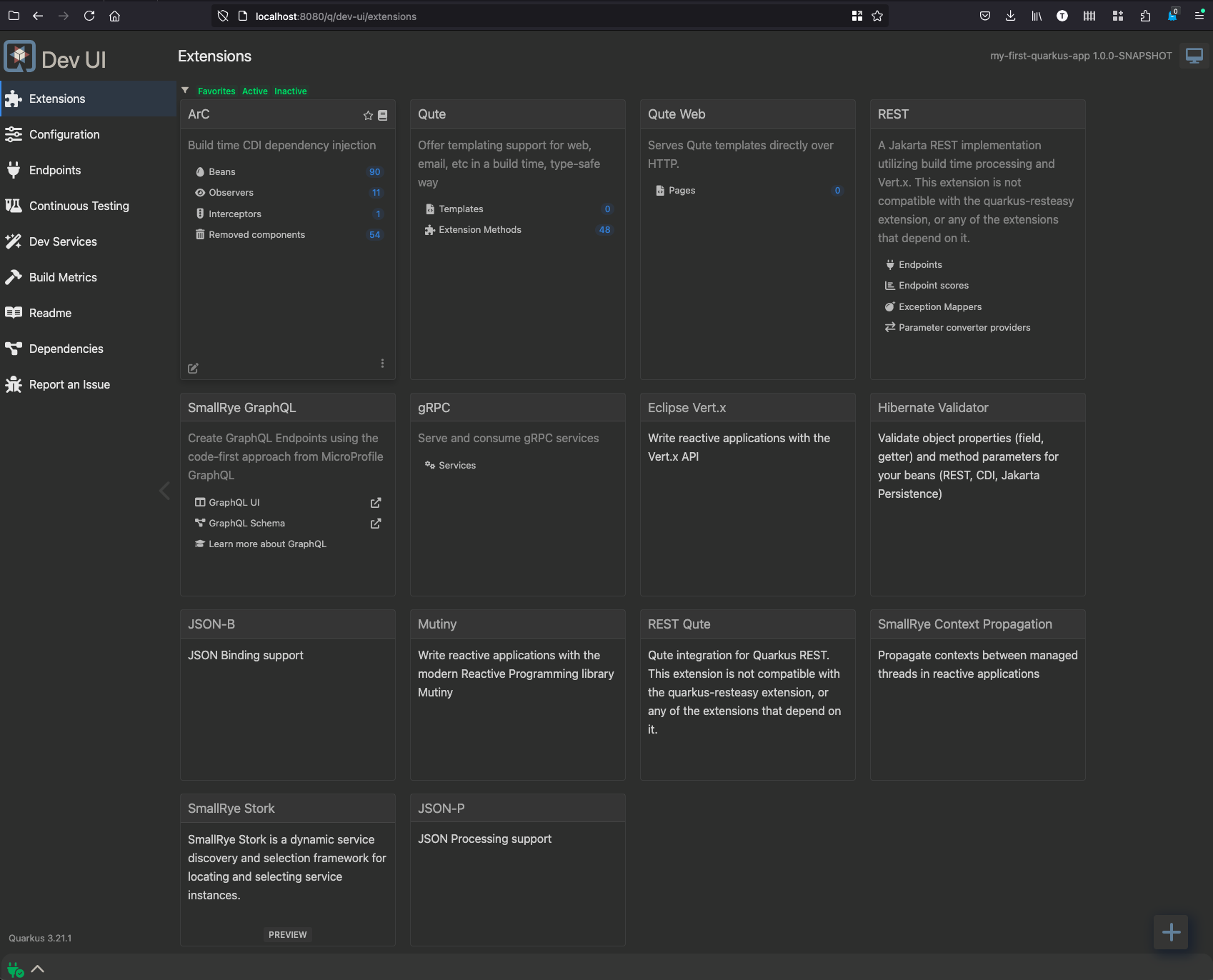Click the browser reload button
Viewport: 1213px width, 980px height.
pyautogui.click(x=89, y=16)
